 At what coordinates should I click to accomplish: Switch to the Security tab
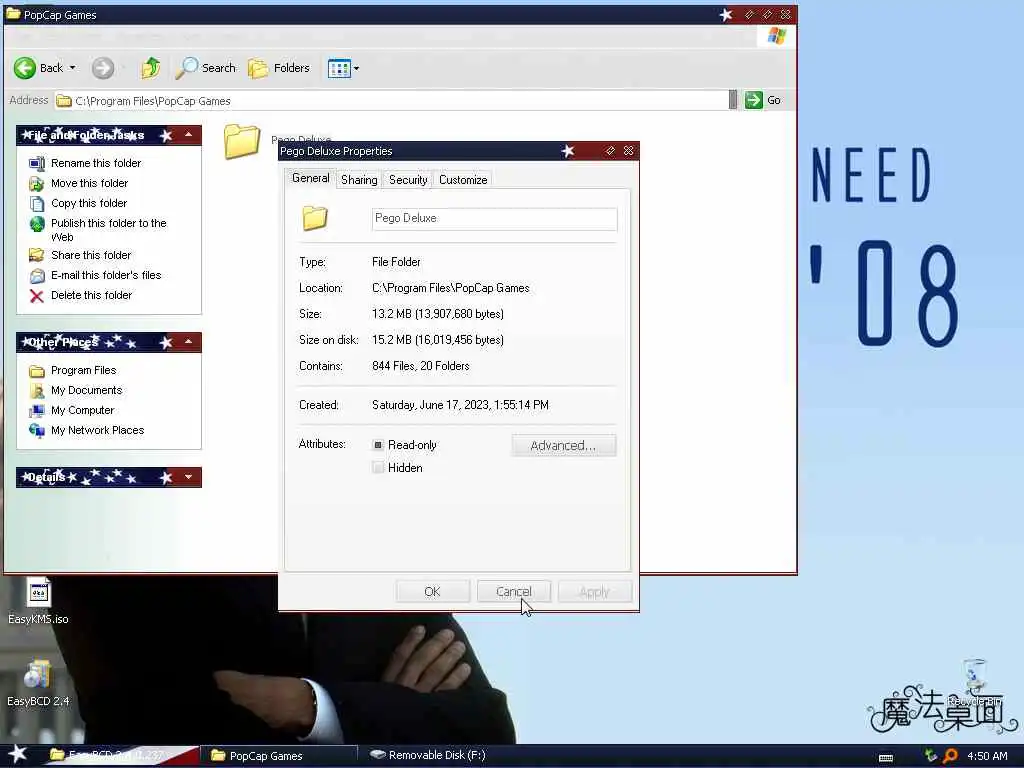tap(408, 180)
